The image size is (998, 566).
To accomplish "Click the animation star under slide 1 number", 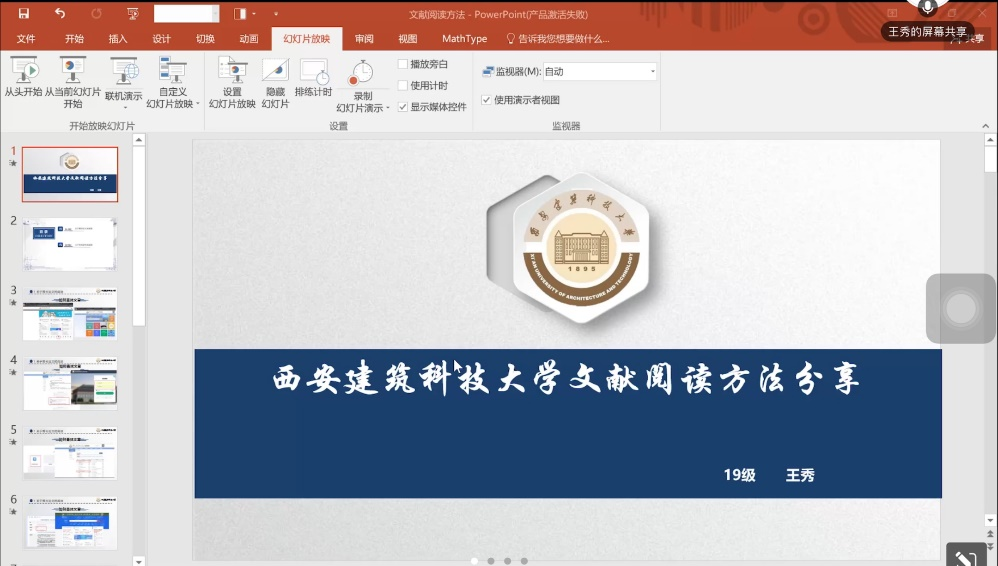I will [x=13, y=164].
